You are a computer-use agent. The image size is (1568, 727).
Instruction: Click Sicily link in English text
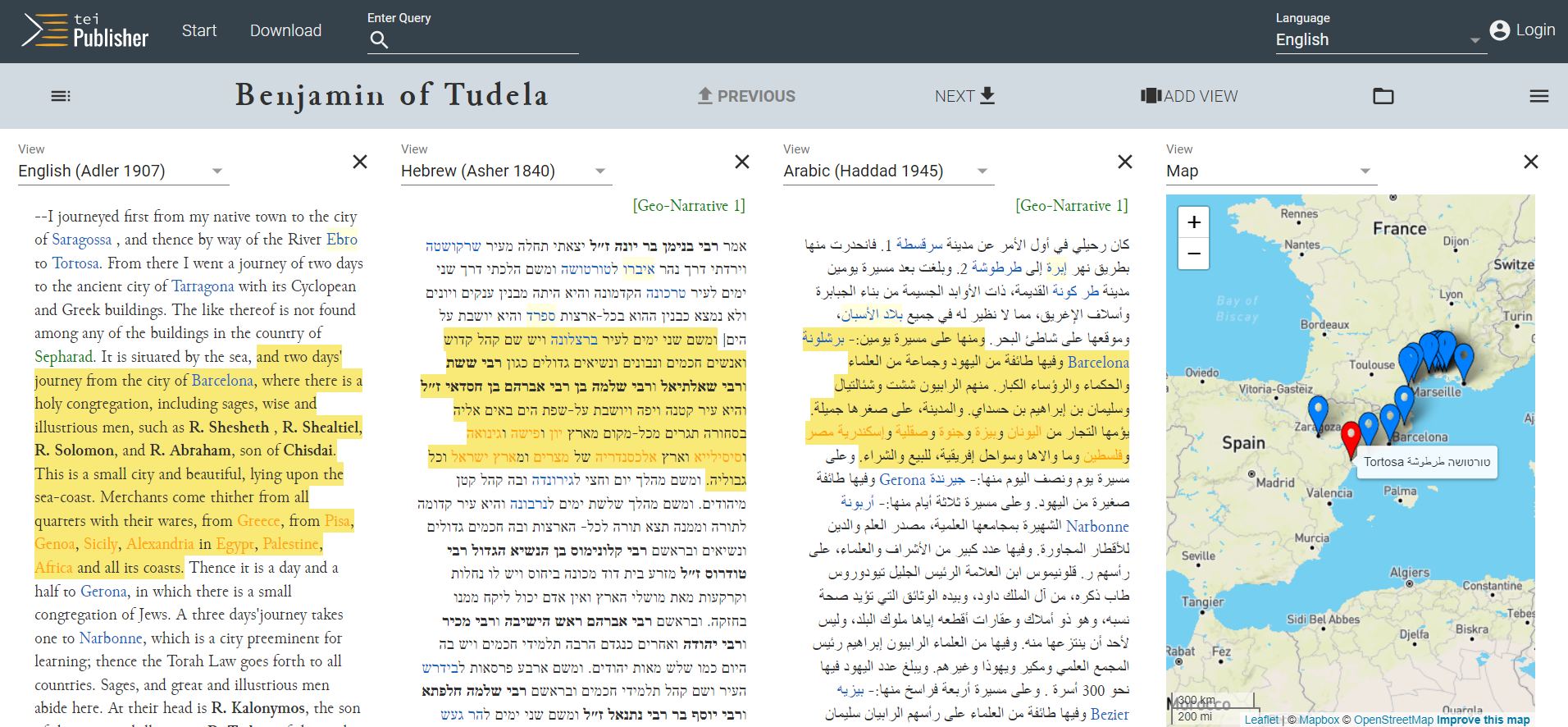101,544
